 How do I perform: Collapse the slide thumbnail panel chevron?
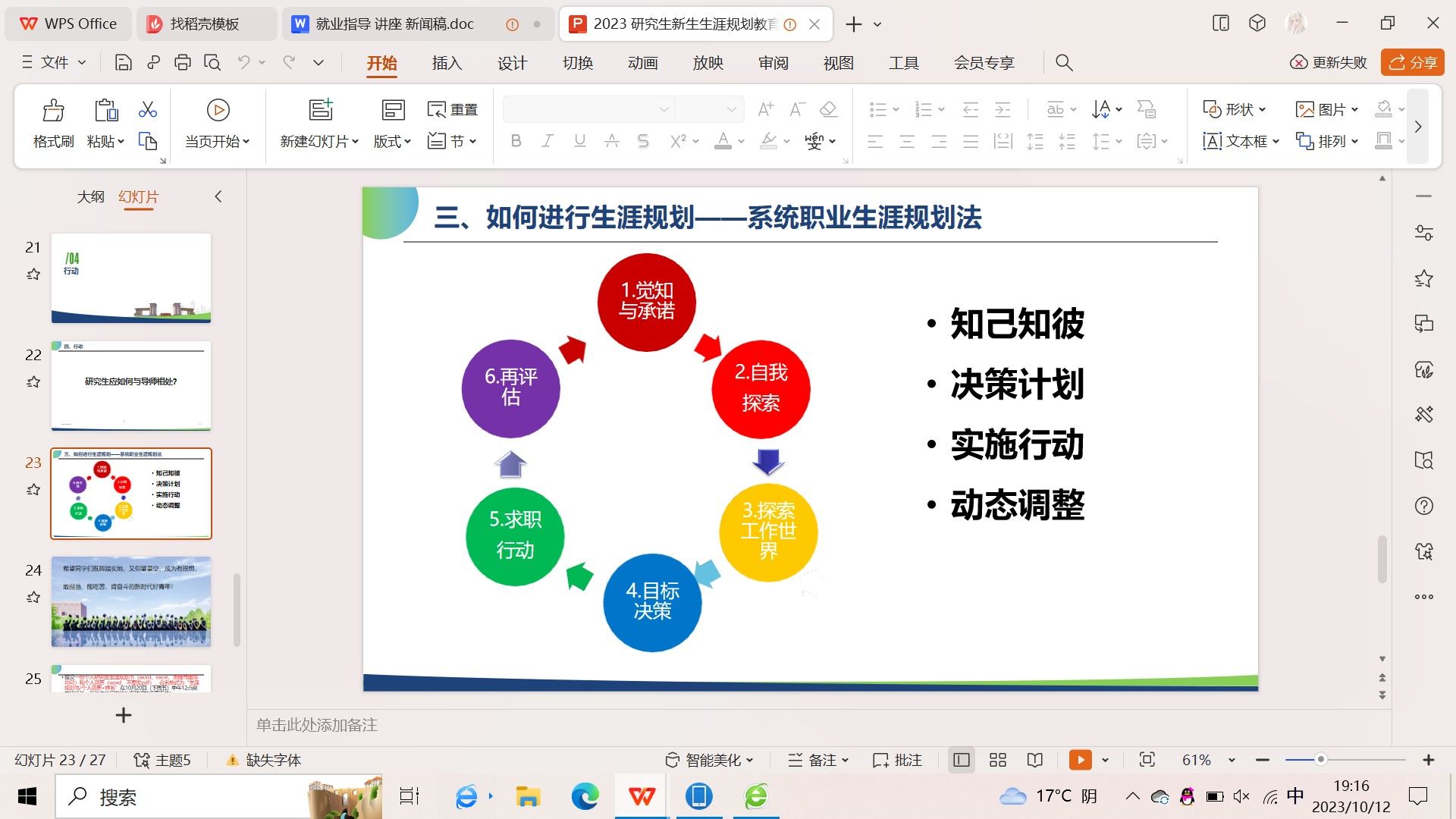pyautogui.click(x=218, y=197)
